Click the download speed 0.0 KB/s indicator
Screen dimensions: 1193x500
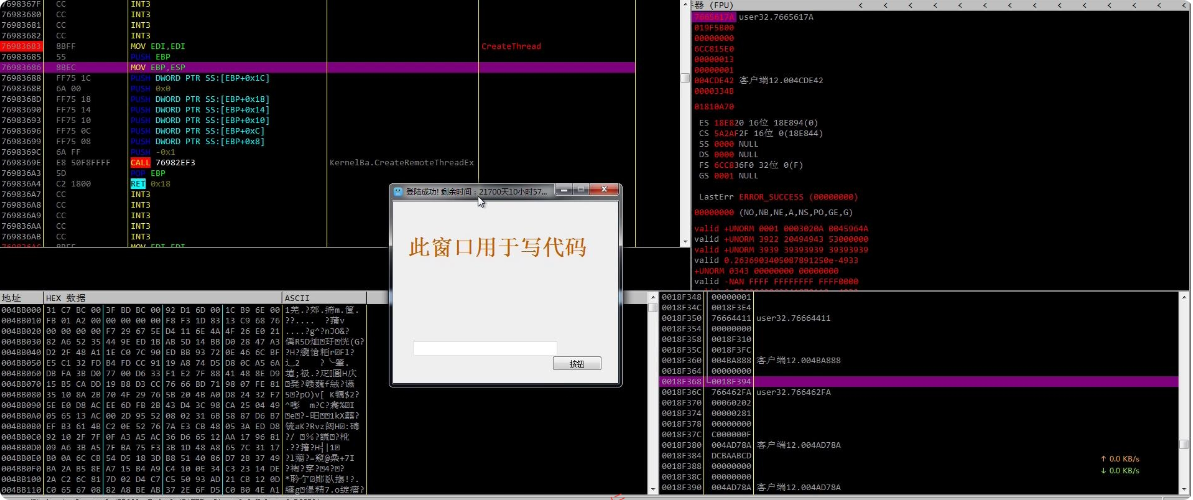click(x=1119, y=470)
